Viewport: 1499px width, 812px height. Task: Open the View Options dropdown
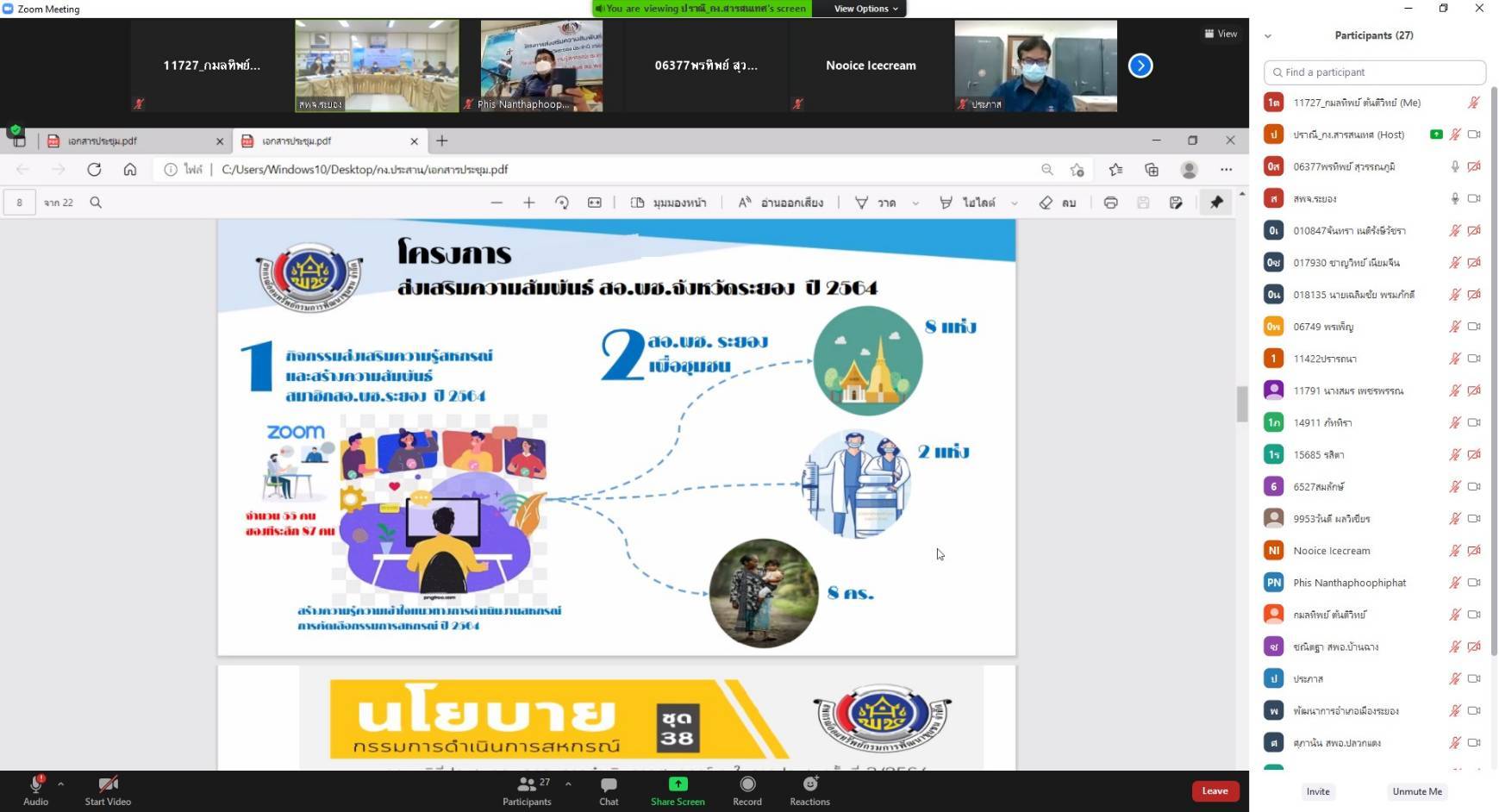tap(865, 9)
